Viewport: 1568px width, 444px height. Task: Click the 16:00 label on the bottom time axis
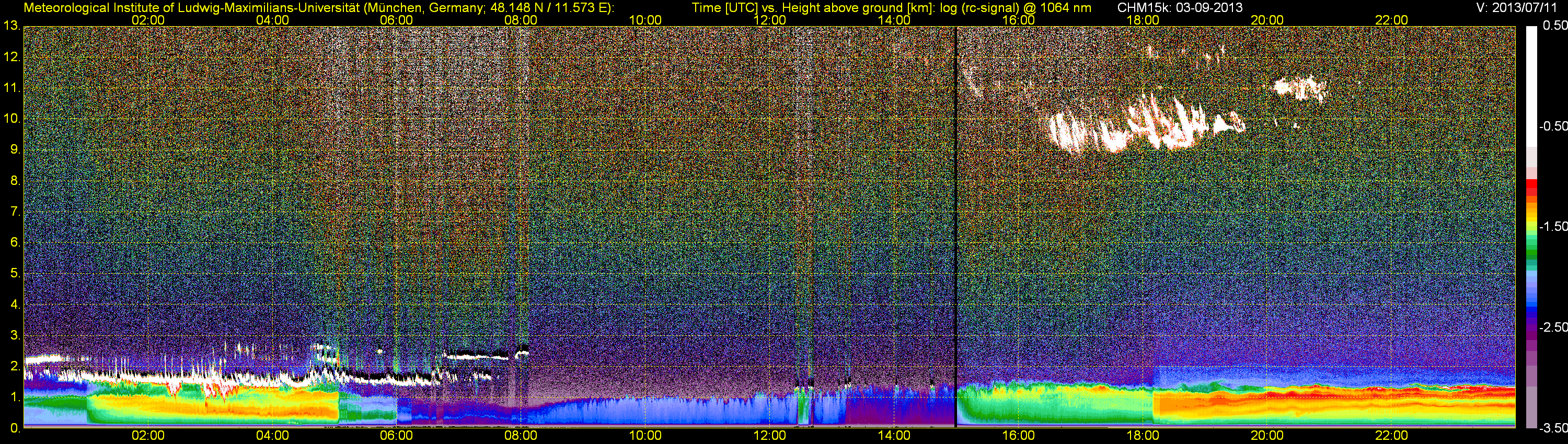(1018, 436)
